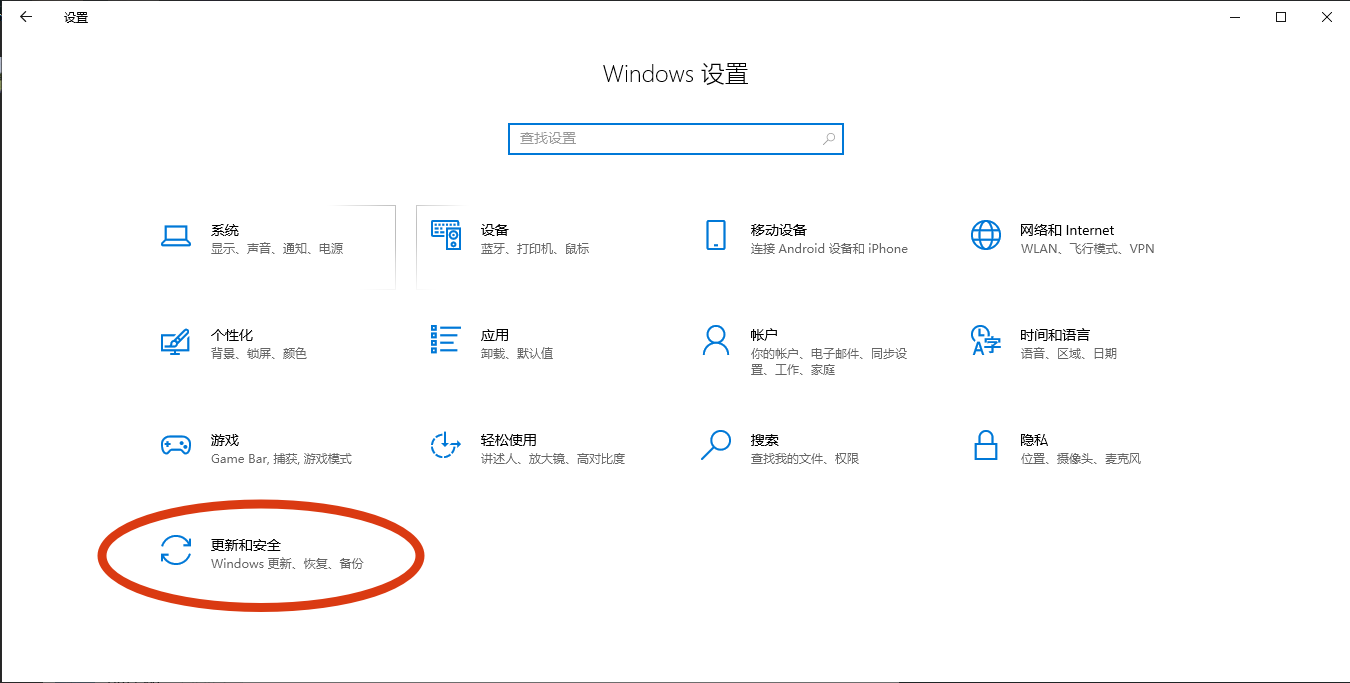Open the 移动设备 phone icon
The width and height of the screenshot is (1350, 683).
pyautogui.click(x=715, y=235)
